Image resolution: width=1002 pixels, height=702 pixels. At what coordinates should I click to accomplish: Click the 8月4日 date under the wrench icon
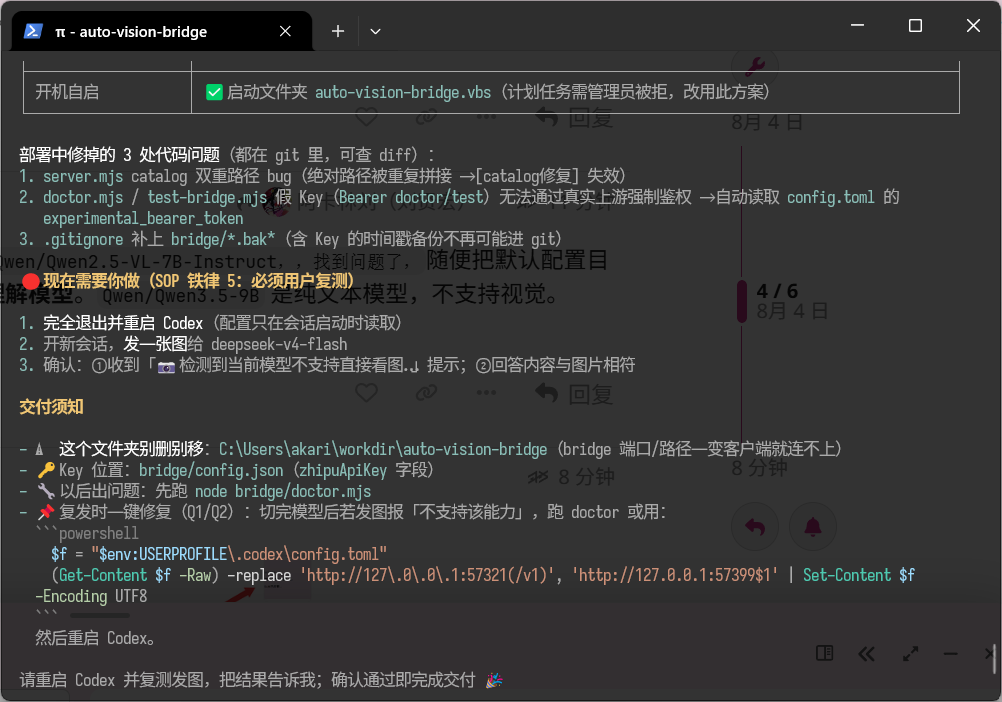tap(767, 121)
